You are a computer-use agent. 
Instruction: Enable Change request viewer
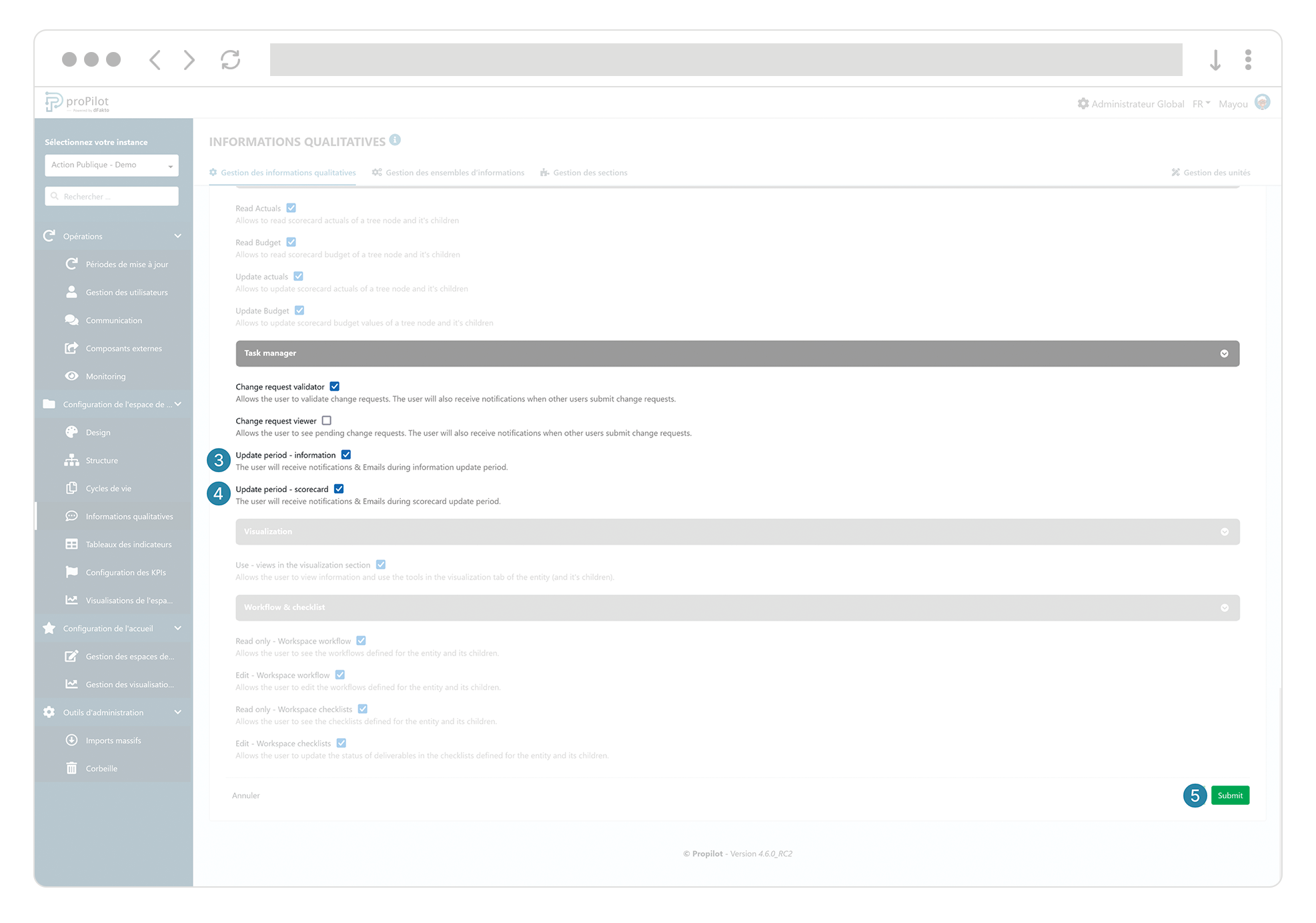coord(326,420)
